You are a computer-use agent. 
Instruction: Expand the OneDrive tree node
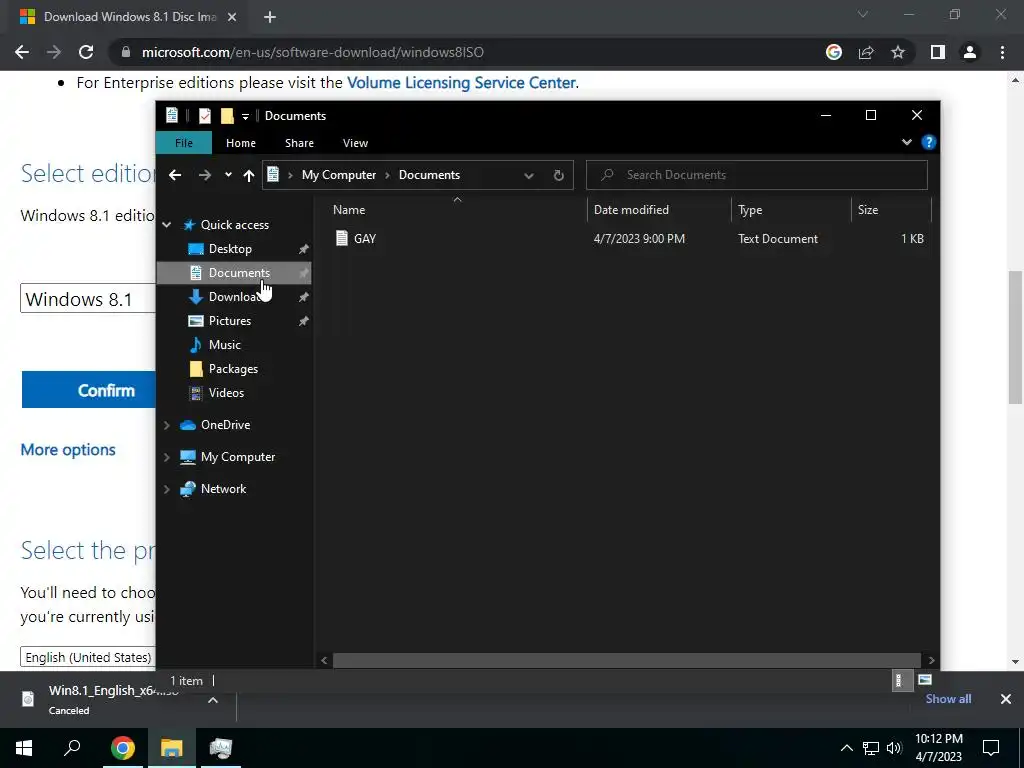167,425
